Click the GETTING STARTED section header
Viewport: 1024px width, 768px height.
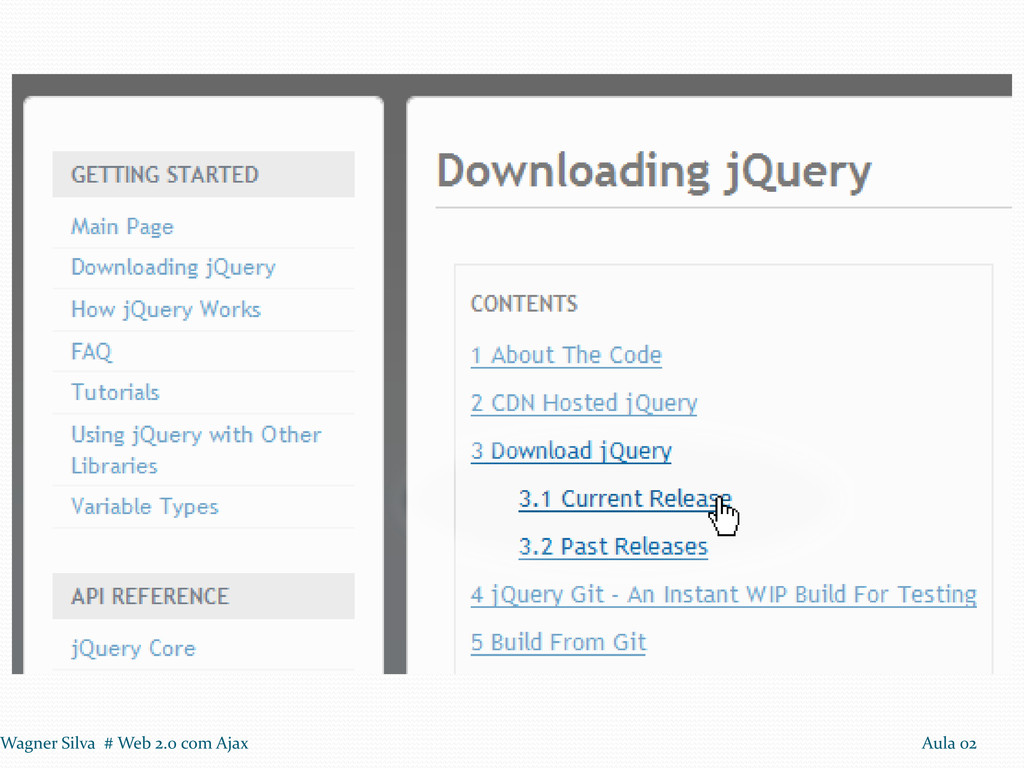point(204,174)
